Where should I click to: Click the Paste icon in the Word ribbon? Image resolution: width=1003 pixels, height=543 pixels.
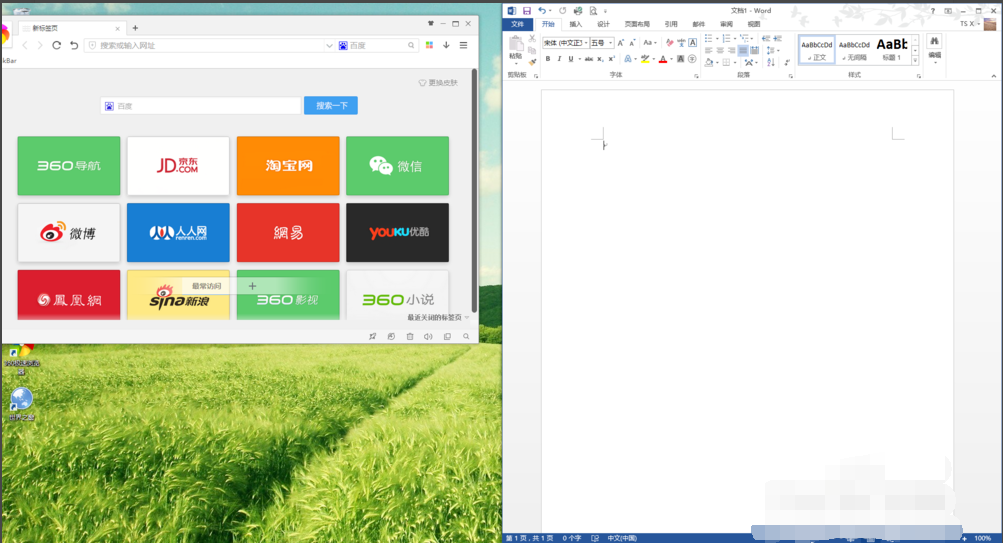[516, 46]
